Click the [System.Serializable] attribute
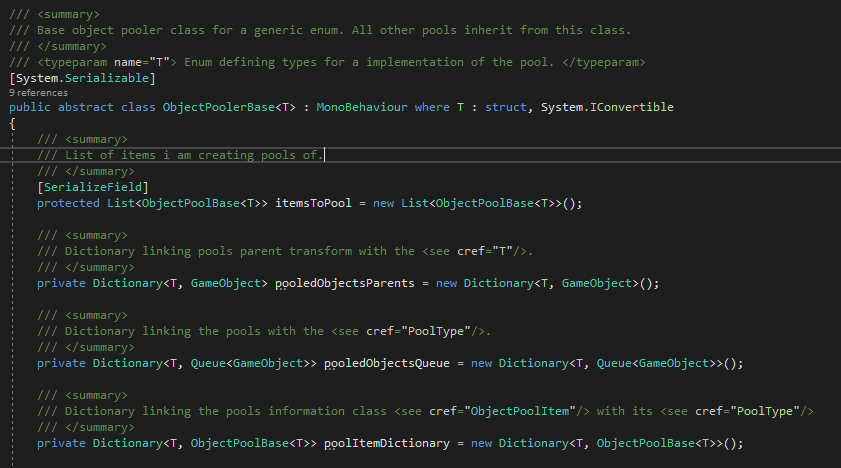 pos(81,77)
